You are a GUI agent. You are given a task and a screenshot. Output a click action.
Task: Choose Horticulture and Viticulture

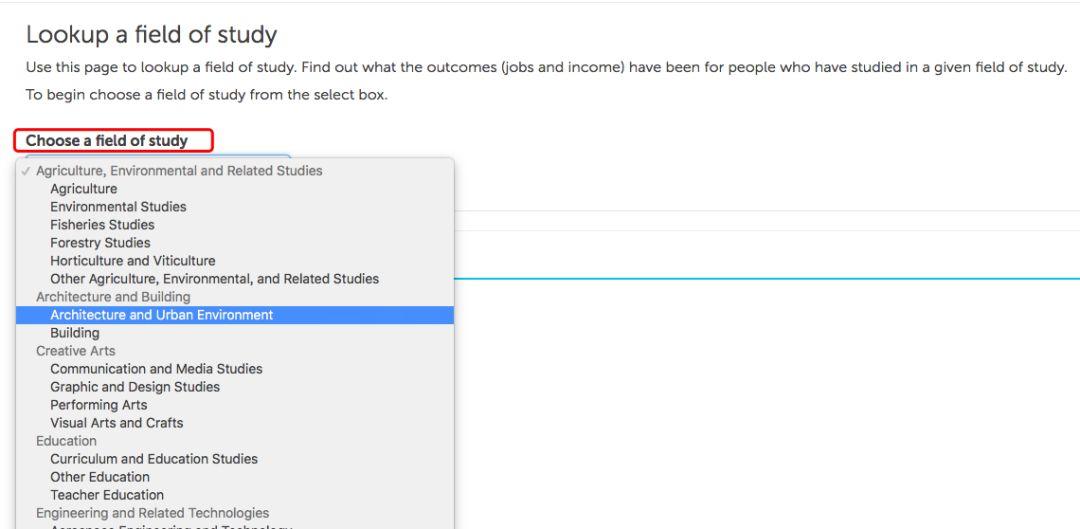click(133, 261)
